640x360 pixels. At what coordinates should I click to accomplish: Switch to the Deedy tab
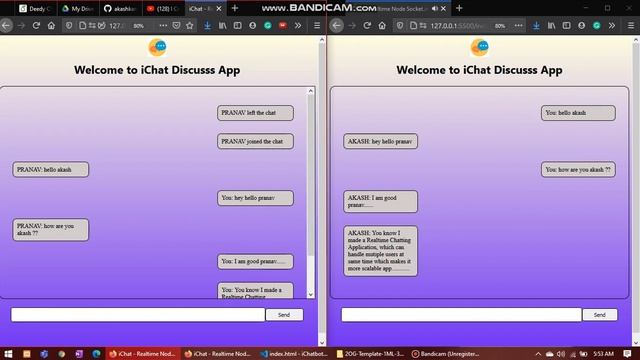point(35,9)
